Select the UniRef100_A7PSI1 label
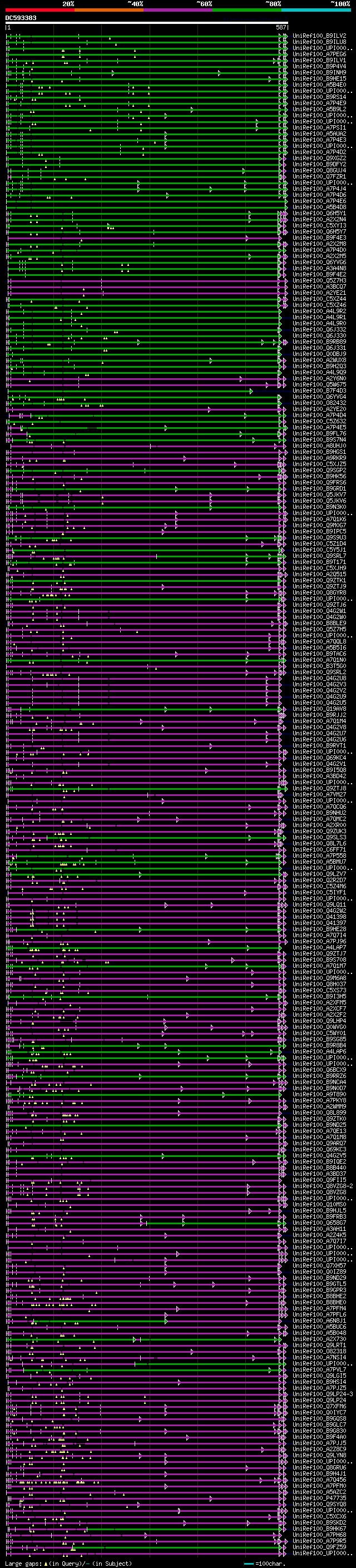Screen dimensions: 356x1568 click(x=319, y=128)
